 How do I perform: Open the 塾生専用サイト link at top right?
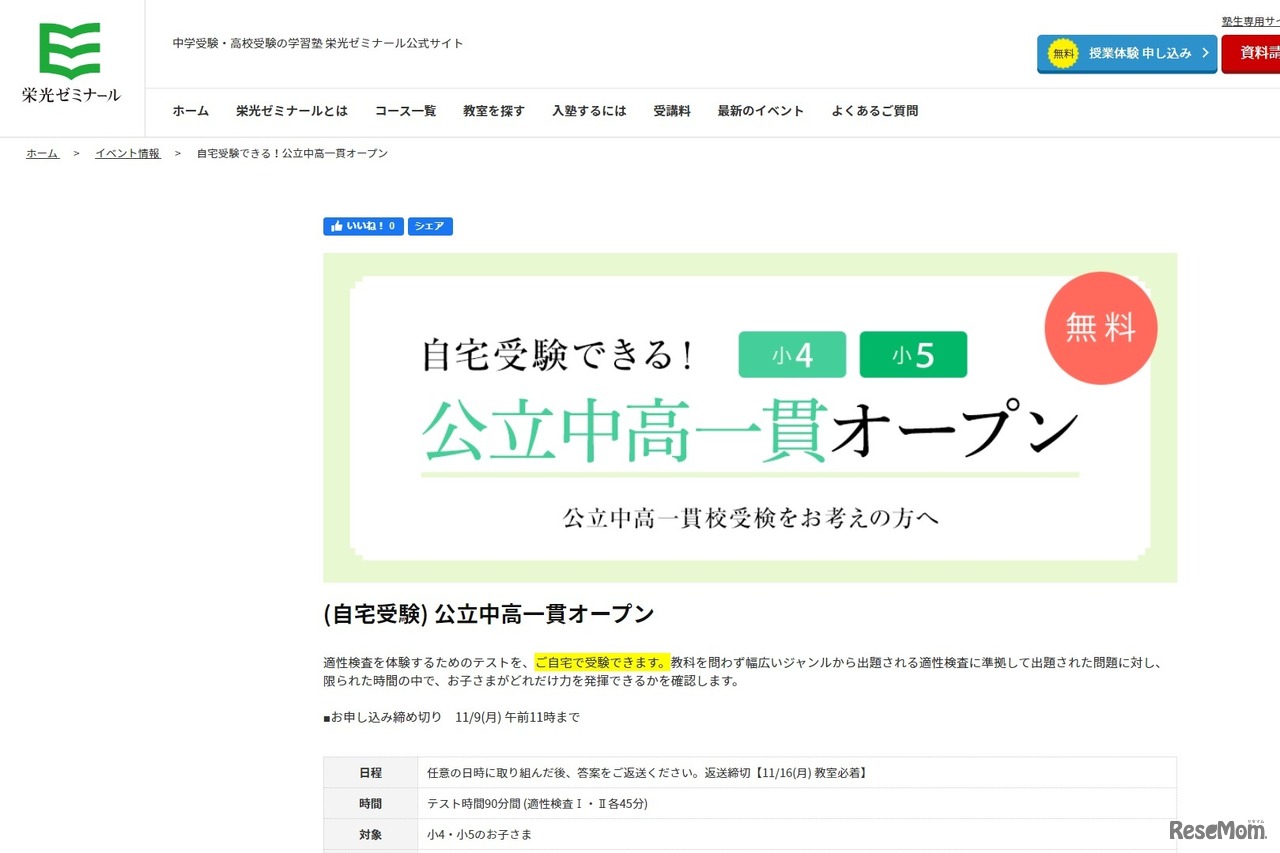pos(1251,20)
